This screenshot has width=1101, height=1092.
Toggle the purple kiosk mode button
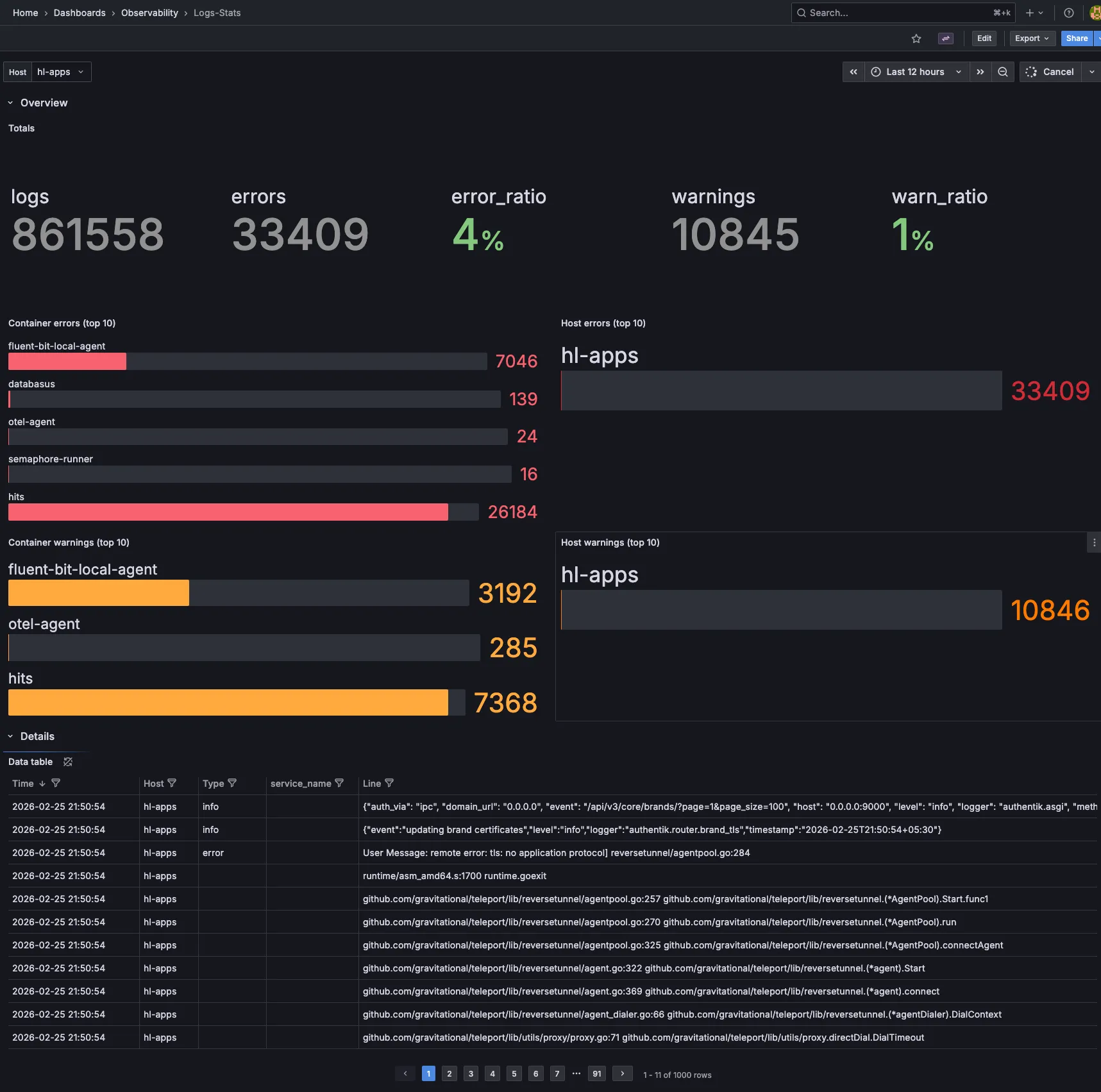coord(945,38)
